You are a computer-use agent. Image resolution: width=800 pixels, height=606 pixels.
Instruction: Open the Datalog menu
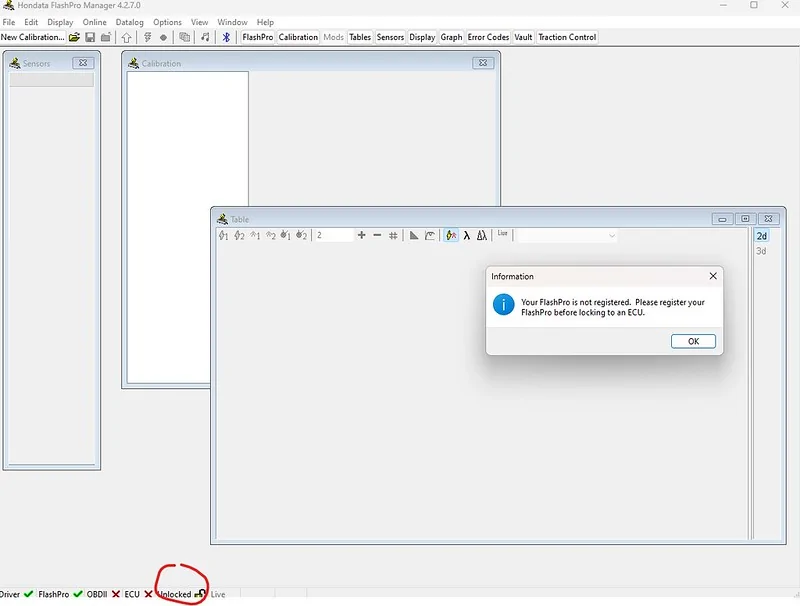129,22
